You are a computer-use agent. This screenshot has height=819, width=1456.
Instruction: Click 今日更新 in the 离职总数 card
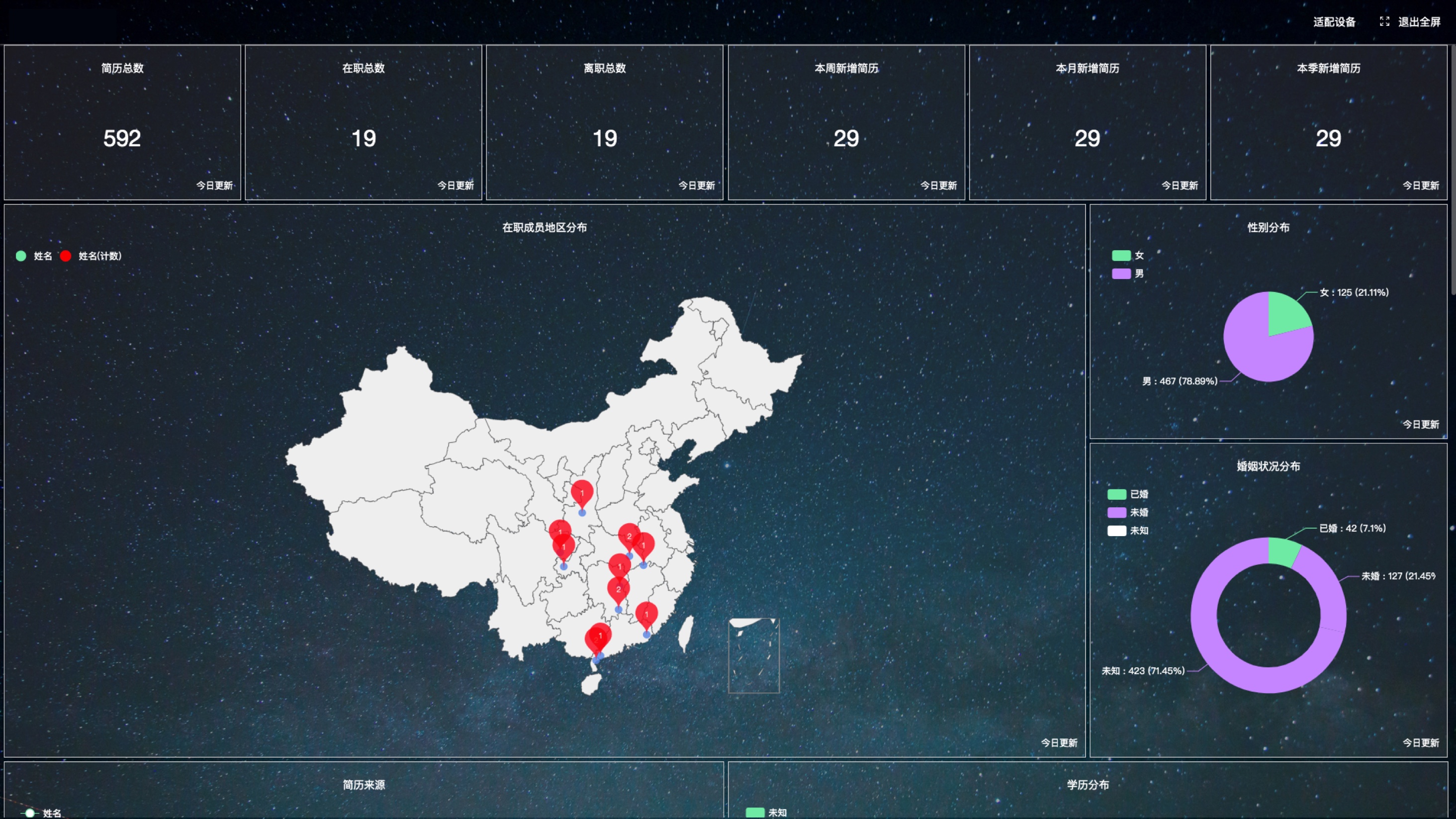696,185
